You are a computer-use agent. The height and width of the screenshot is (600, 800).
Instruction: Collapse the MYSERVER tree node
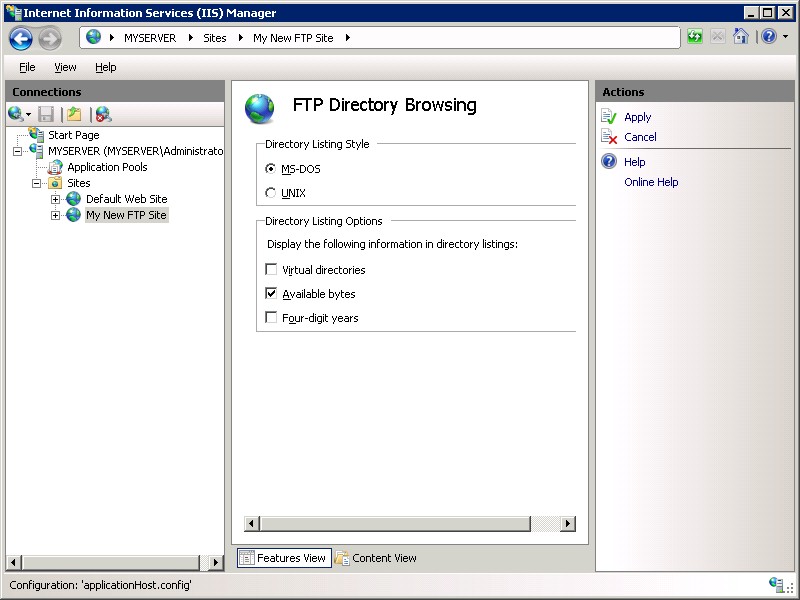[17, 151]
